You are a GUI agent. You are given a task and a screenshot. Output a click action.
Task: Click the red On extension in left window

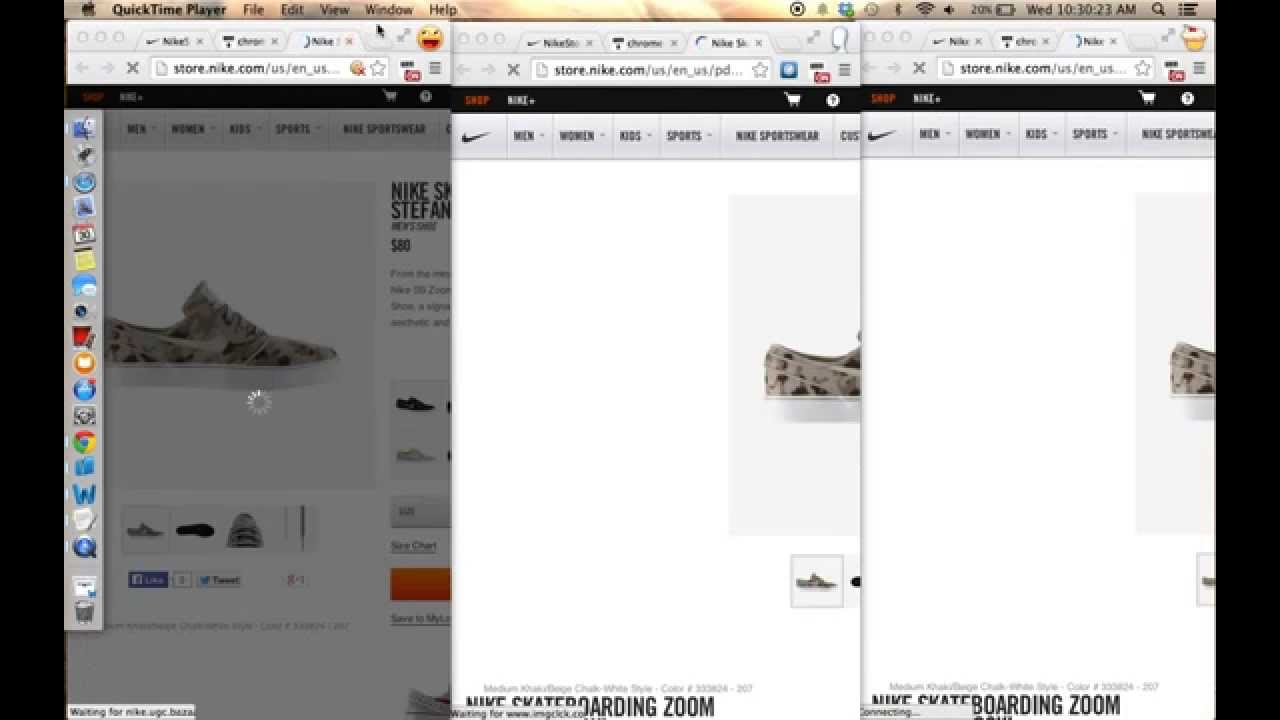tap(410, 70)
